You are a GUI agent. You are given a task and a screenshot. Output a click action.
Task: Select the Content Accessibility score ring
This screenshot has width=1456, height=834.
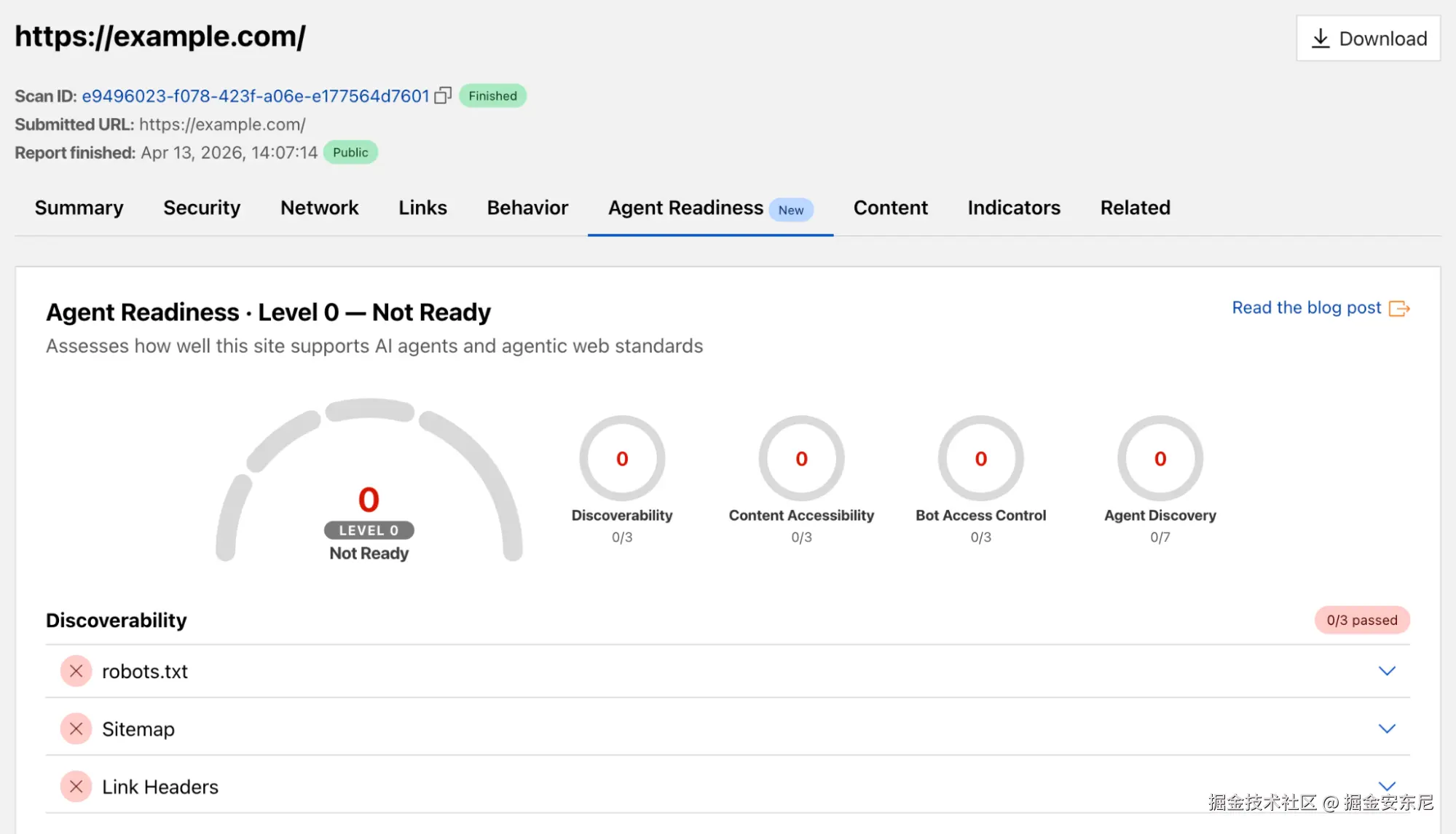click(x=801, y=458)
